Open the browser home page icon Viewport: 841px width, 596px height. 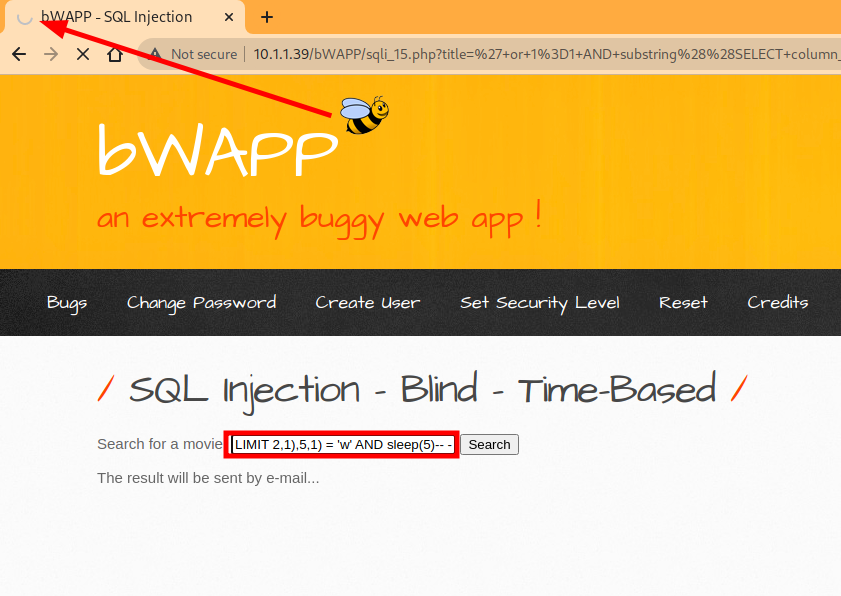[115, 54]
